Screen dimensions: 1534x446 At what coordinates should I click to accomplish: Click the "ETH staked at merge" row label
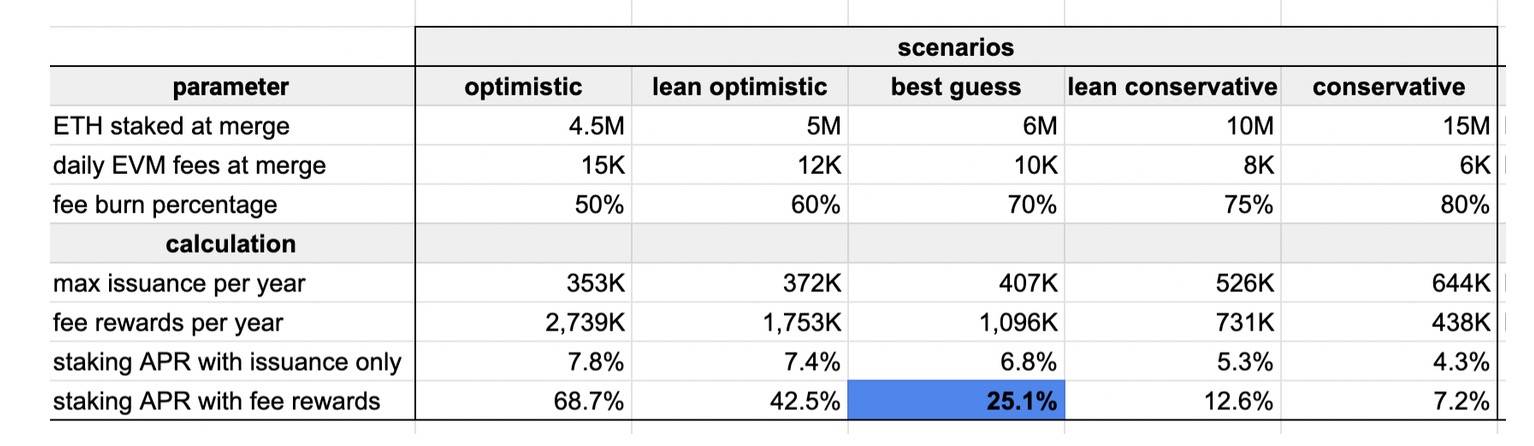point(171,126)
